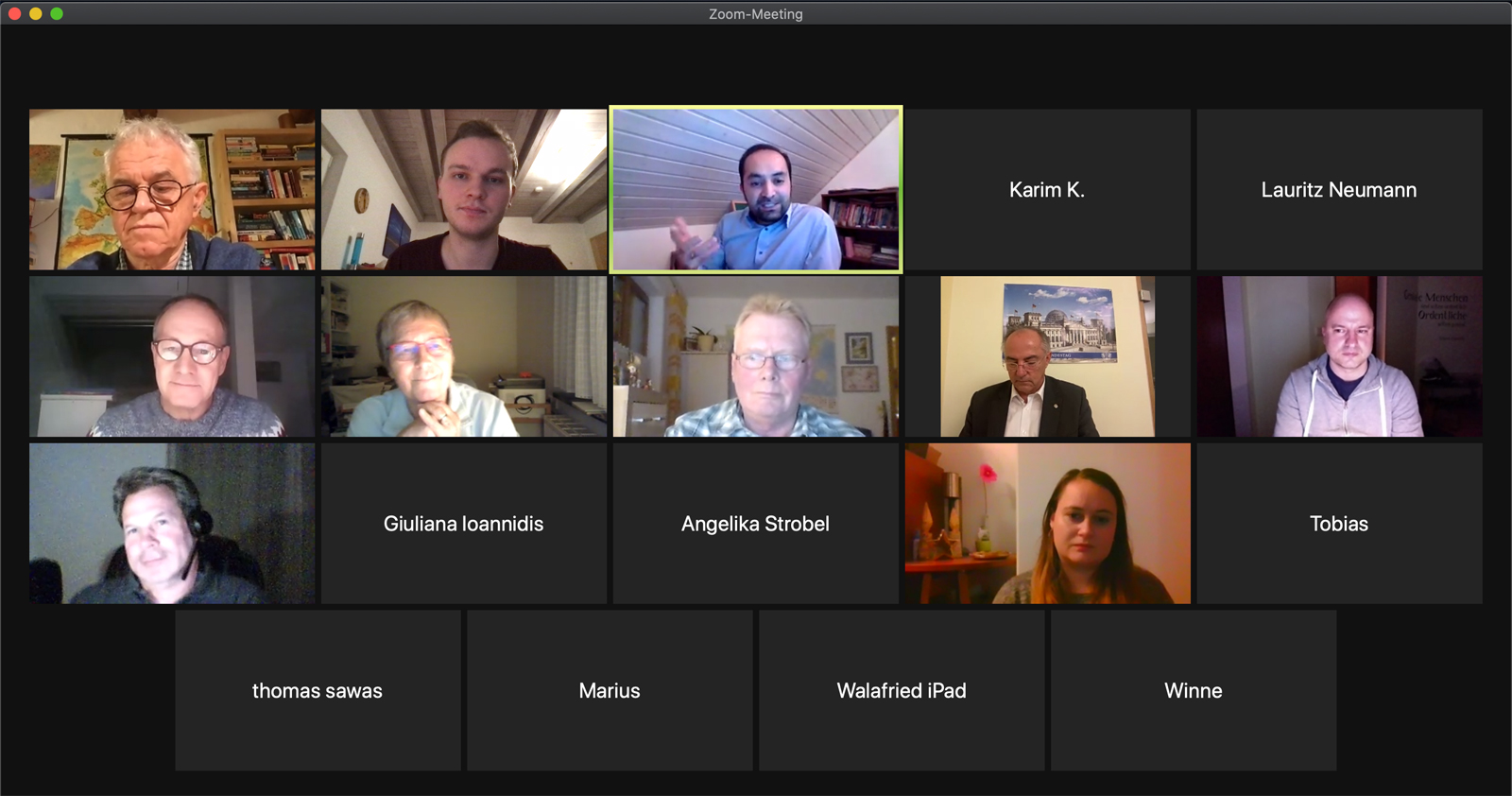Select video of man wearing a headset
Screen dimensions: 1512x796
coord(172,524)
